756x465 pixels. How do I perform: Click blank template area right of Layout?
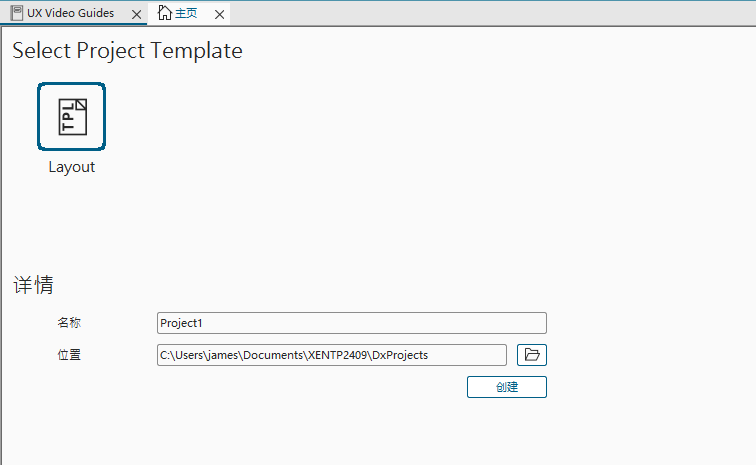tap(400, 130)
